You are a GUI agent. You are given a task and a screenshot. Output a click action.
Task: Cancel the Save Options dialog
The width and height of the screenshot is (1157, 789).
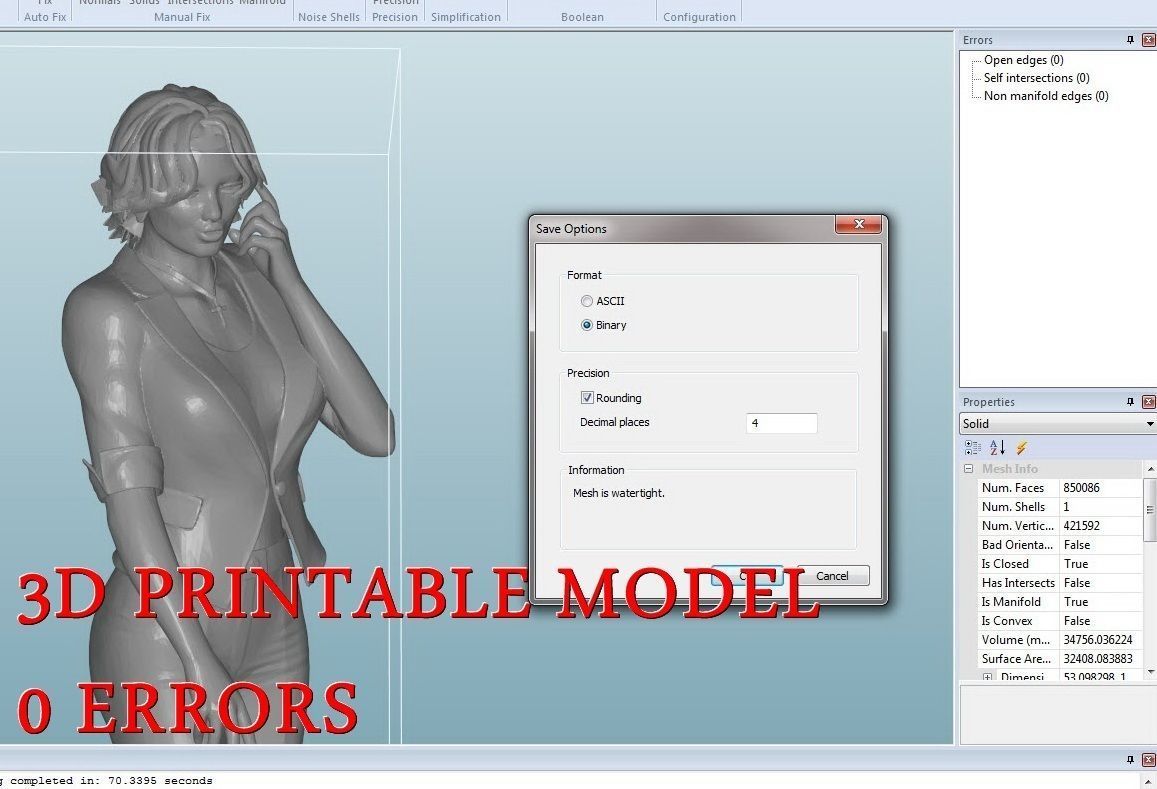tap(832, 576)
